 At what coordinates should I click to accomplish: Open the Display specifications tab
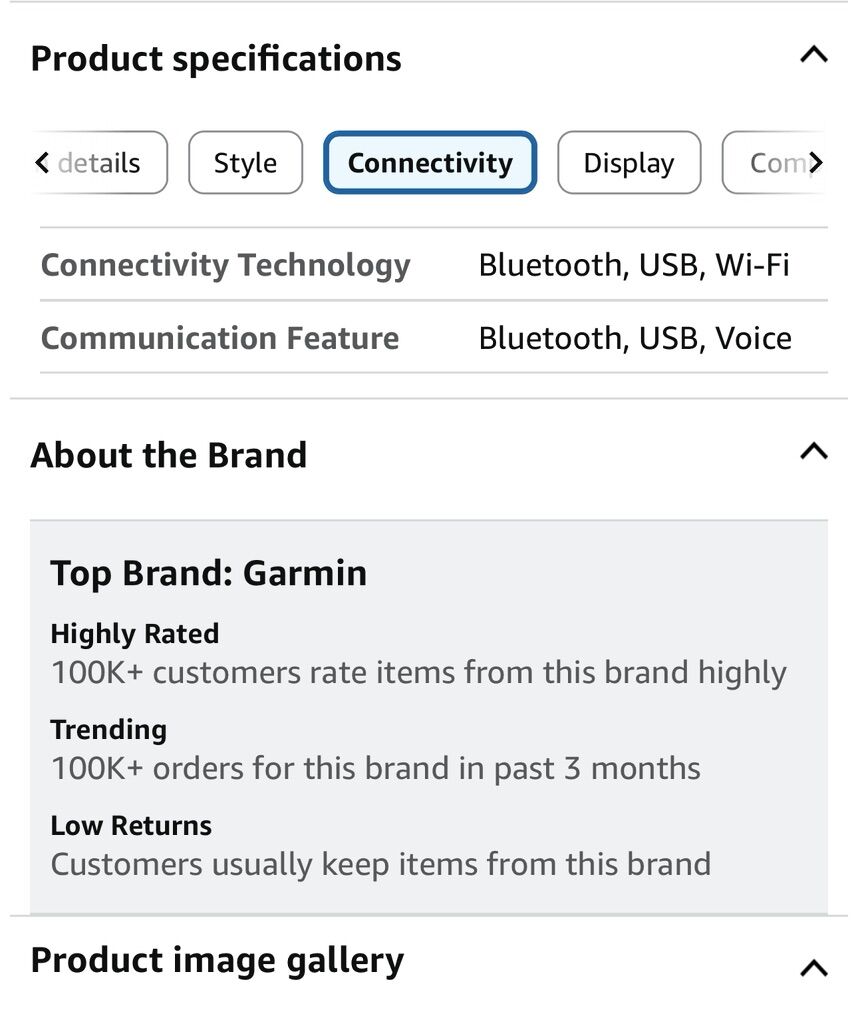click(628, 163)
